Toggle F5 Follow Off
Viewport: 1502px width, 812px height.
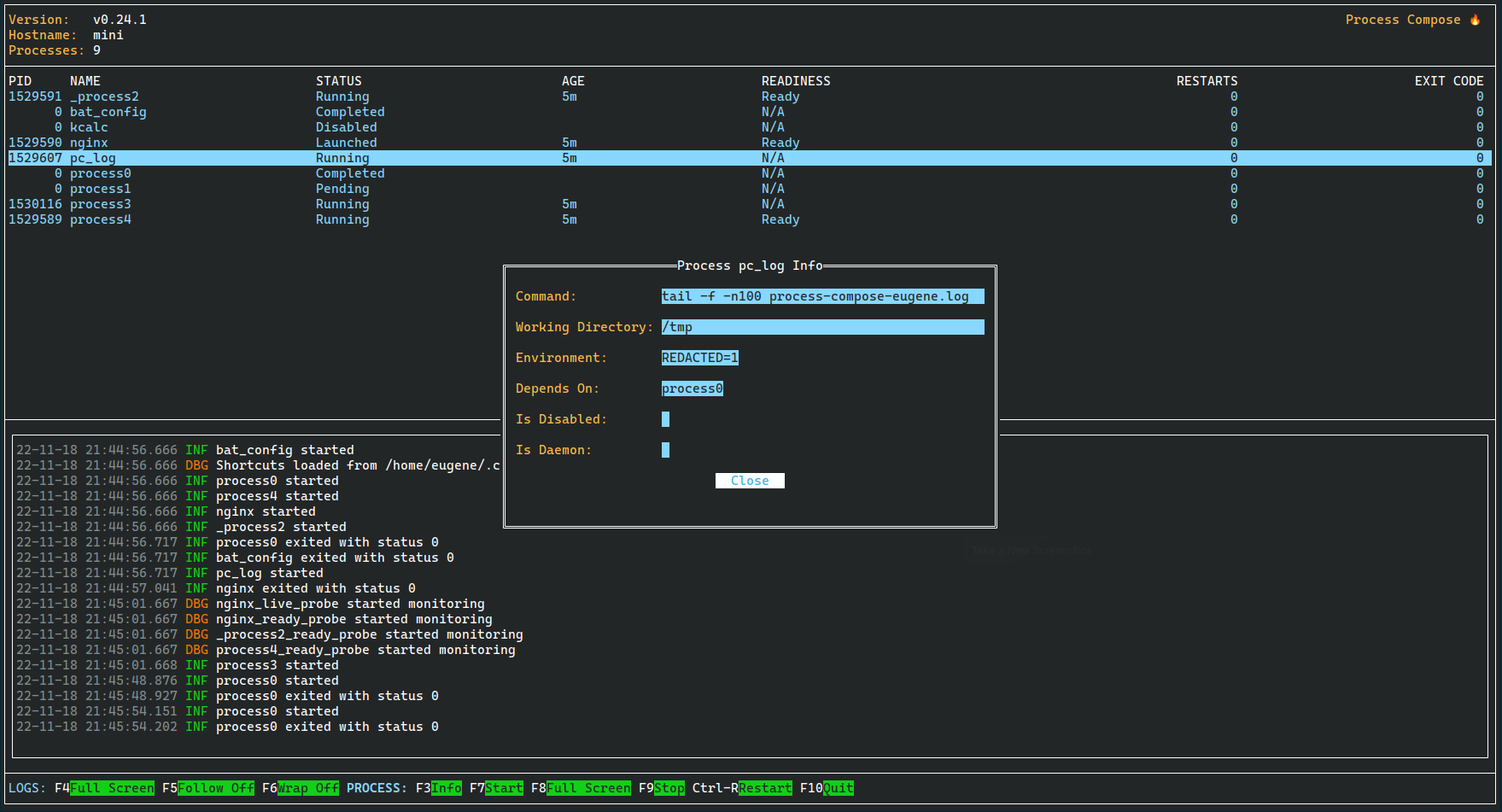coord(208,788)
